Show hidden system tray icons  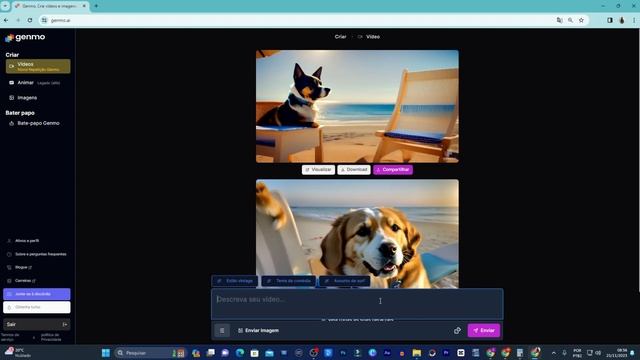click(x=554, y=353)
